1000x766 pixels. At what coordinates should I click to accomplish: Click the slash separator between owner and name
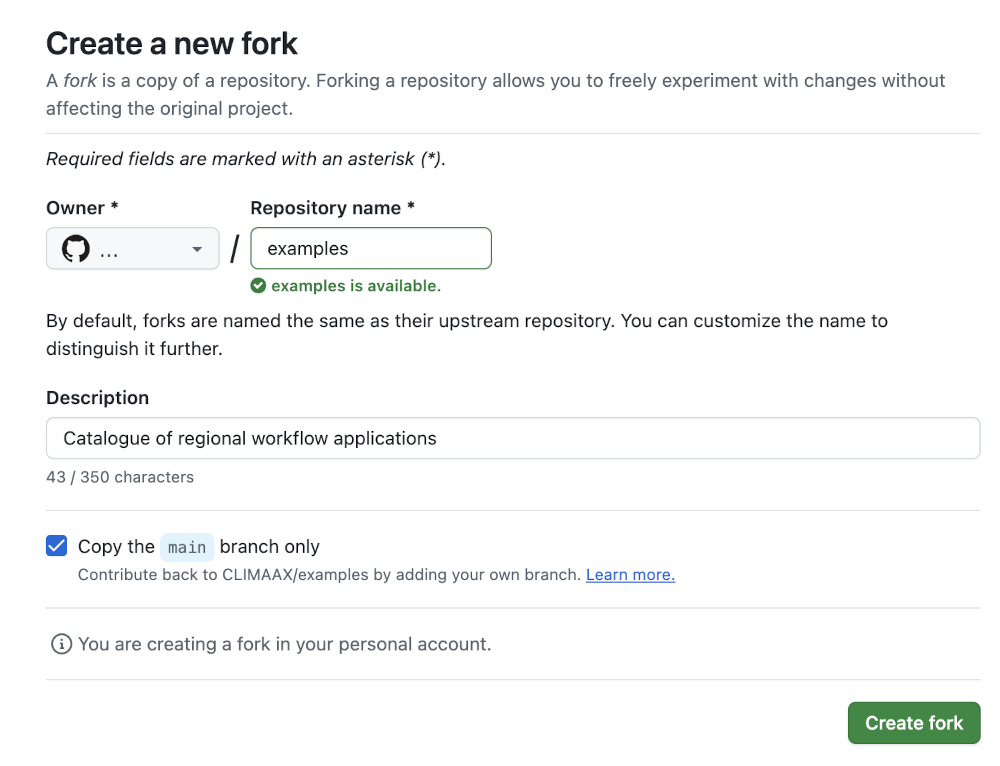(235, 249)
